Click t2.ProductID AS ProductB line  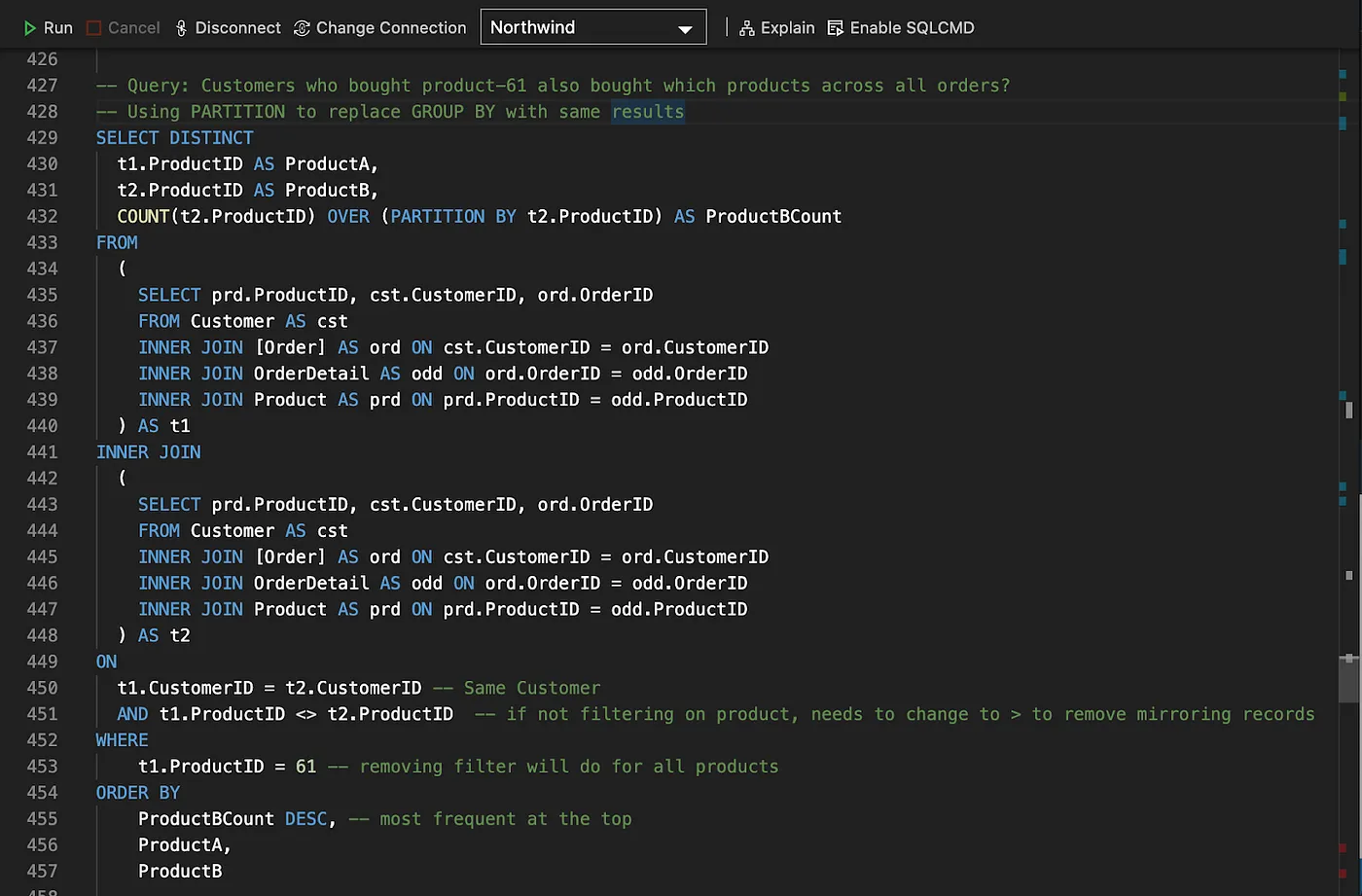[248, 191]
